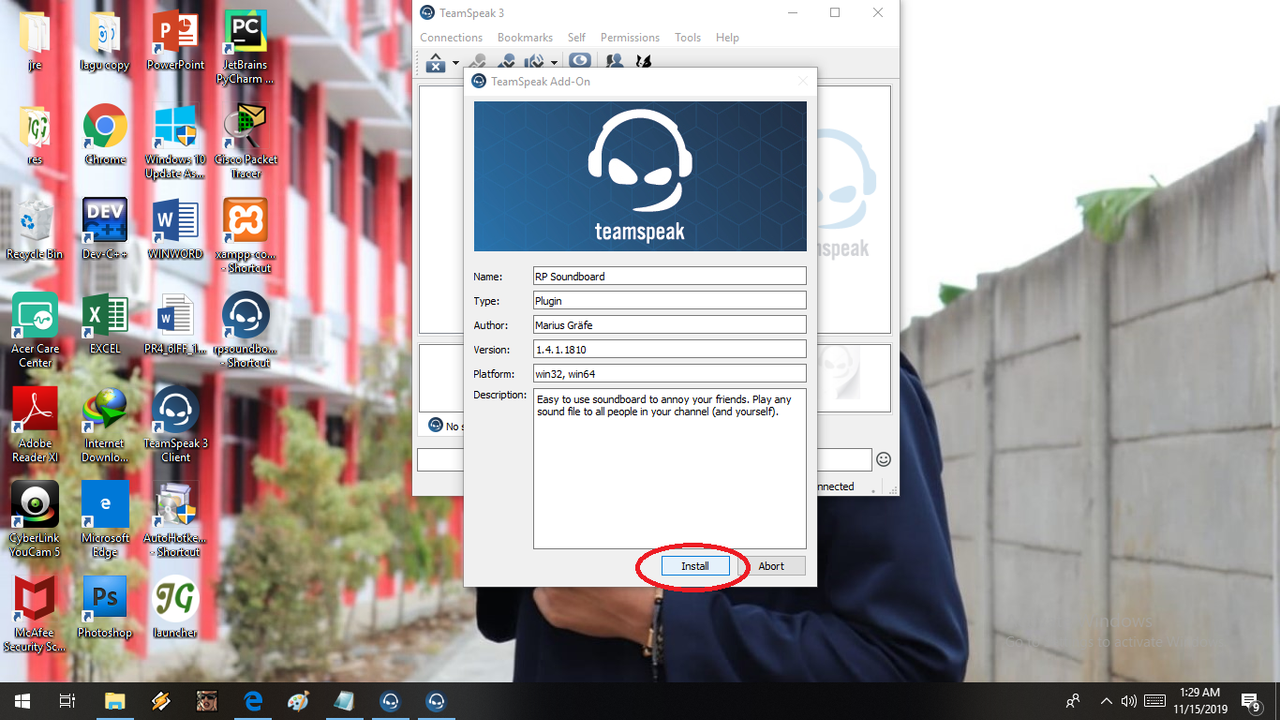Click the subscribe-to-all-channels eye icon
Viewport: 1280px width, 720px height.
[x=580, y=61]
